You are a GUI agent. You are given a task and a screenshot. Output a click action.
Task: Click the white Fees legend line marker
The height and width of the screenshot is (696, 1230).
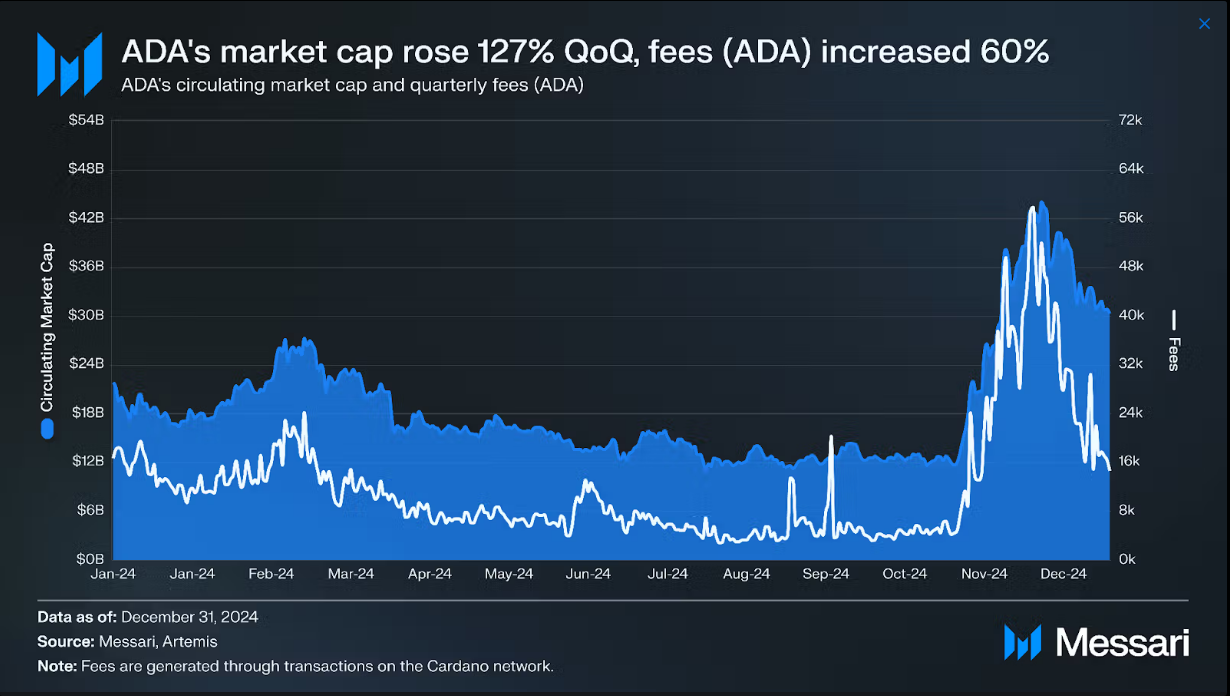coord(1174,320)
